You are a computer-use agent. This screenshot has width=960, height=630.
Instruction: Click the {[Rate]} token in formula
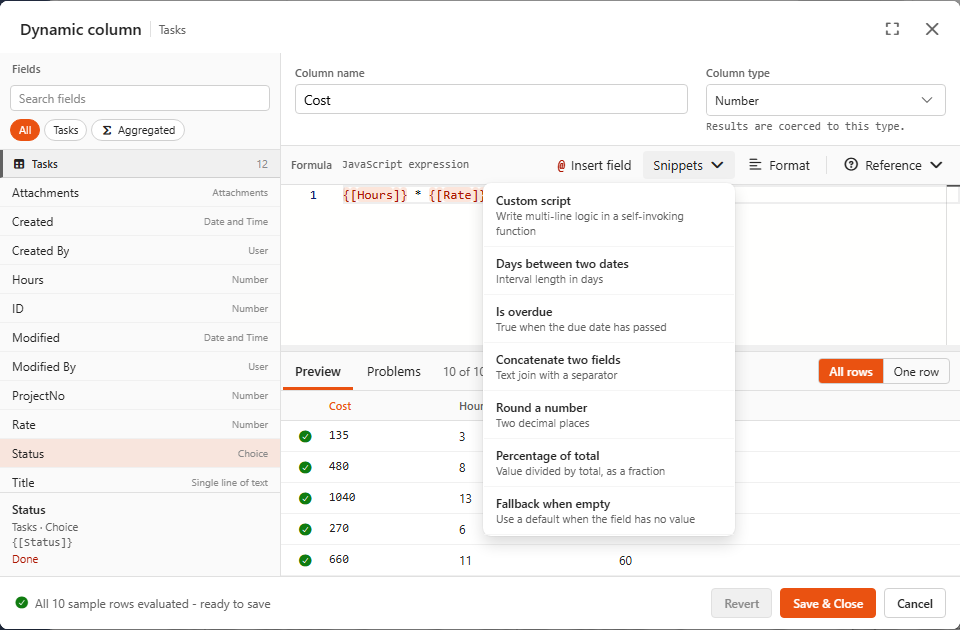(x=456, y=195)
